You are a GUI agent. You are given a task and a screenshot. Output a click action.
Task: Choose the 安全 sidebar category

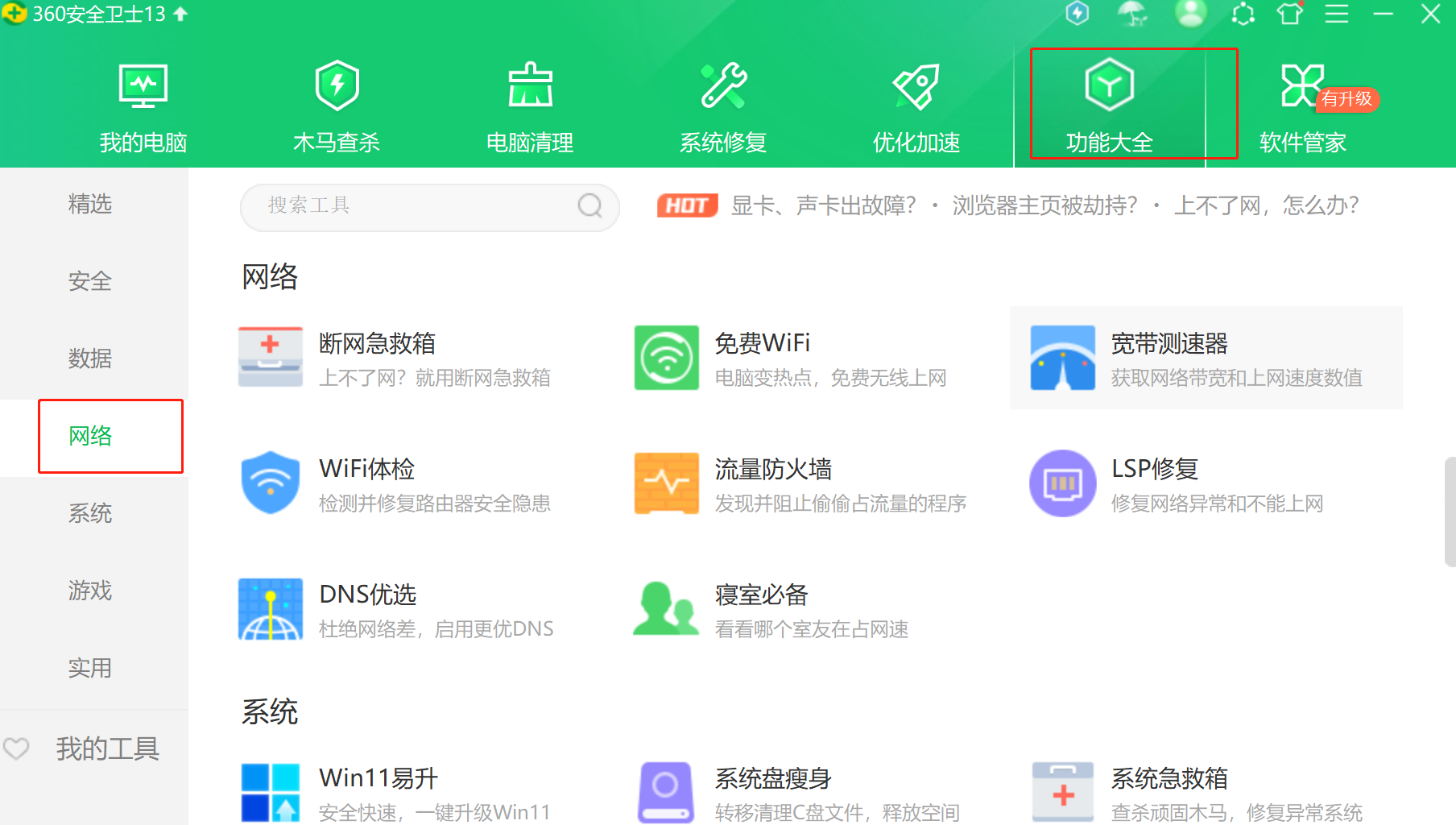(90, 281)
